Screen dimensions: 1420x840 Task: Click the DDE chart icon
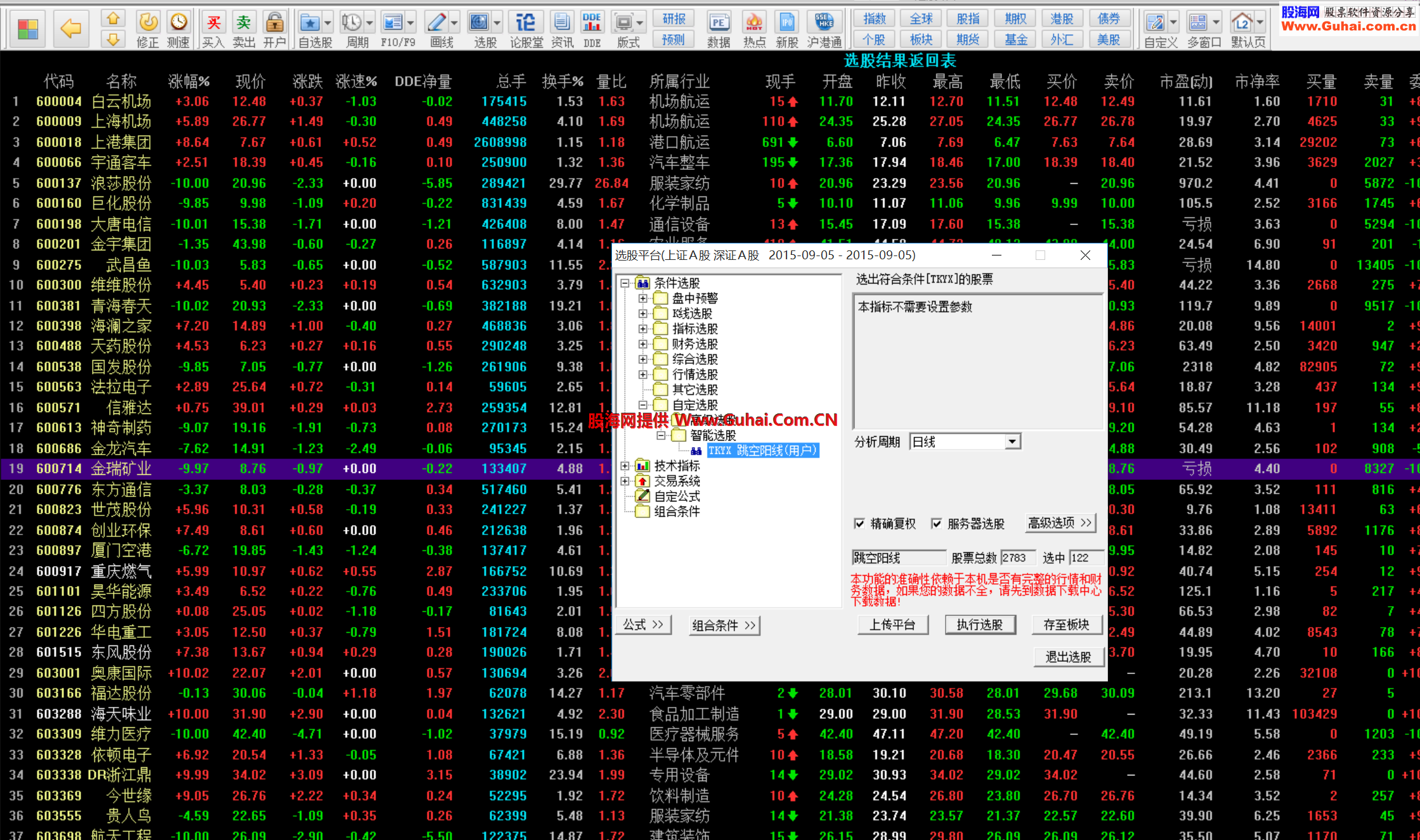click(592, 23)
